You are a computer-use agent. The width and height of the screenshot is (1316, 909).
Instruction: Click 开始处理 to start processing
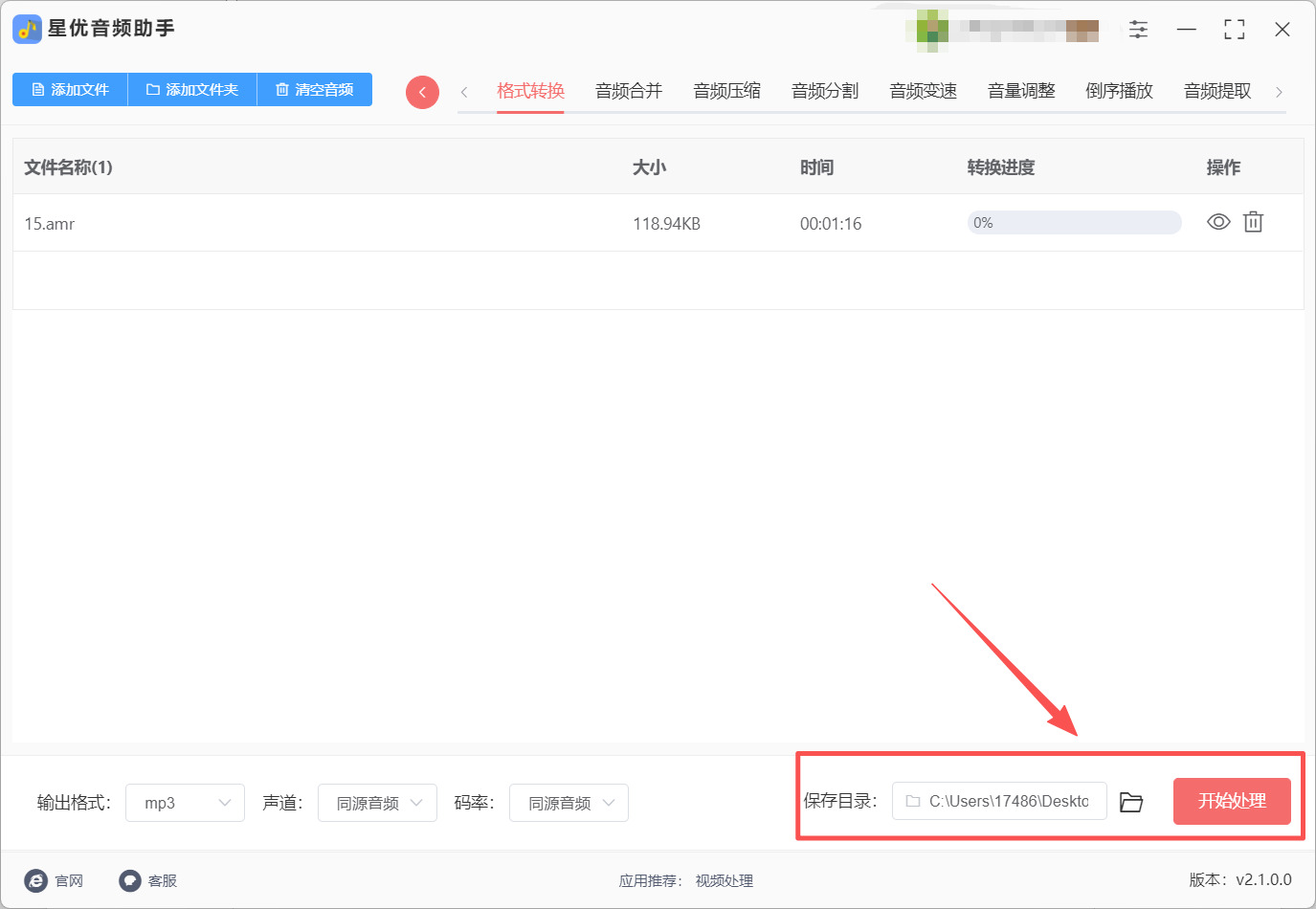click(x=1232, y=801)
